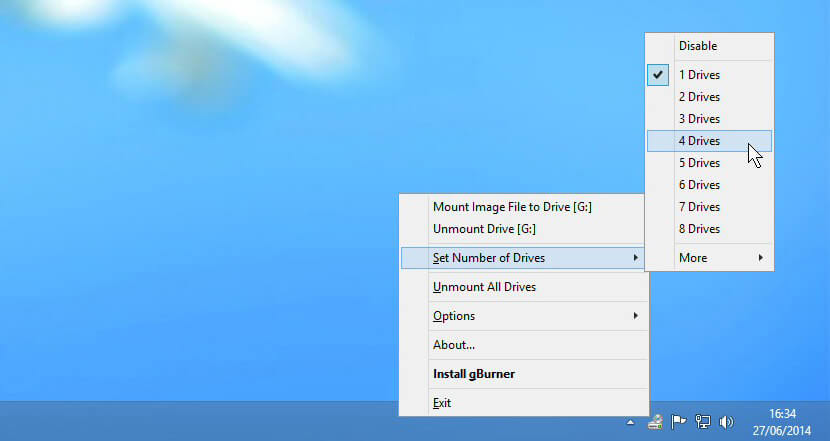Open the volume speaker icon

pyautogui.click(x=725, y=421)
